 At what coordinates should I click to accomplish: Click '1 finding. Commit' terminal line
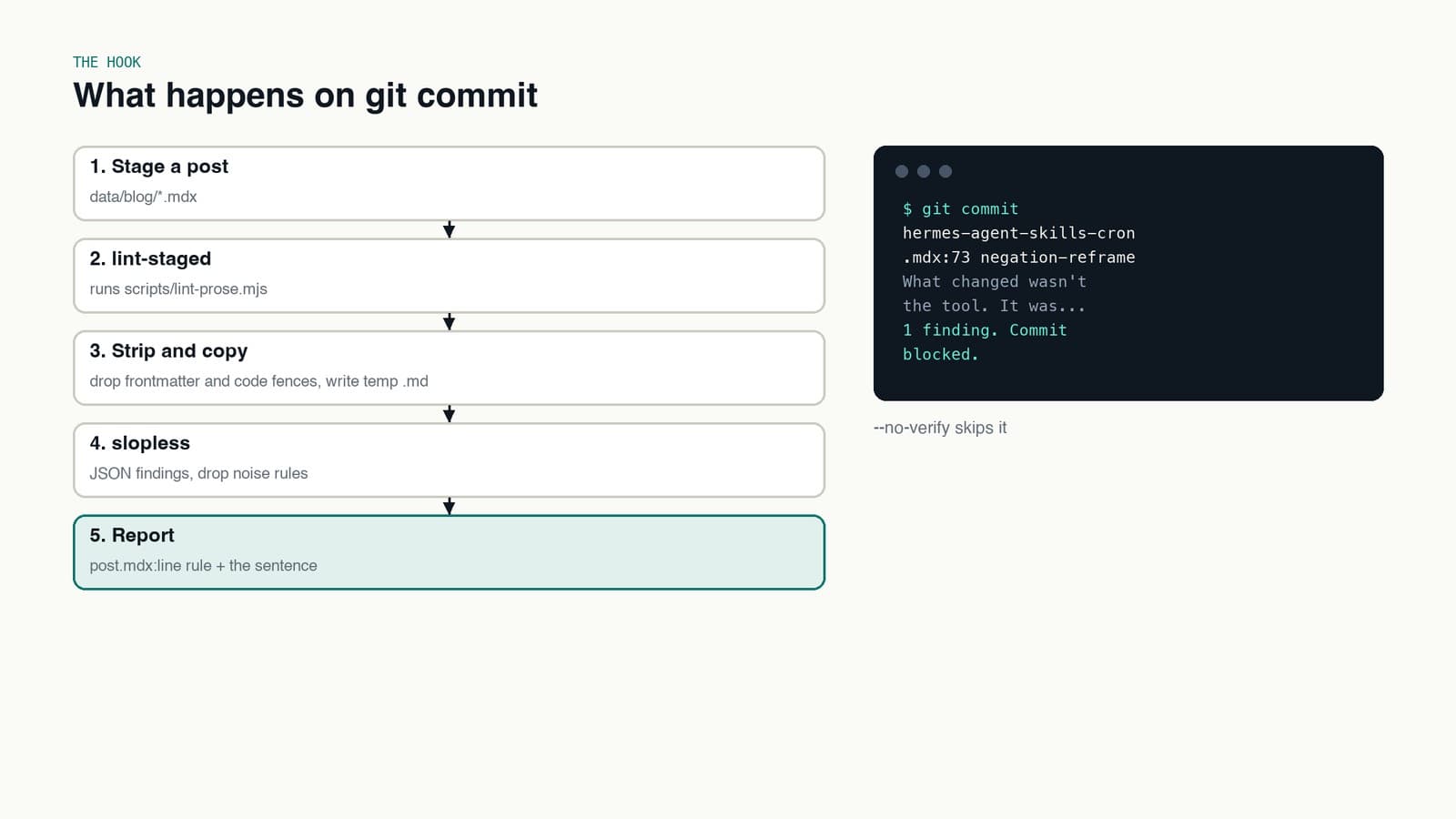pos(985,330)
